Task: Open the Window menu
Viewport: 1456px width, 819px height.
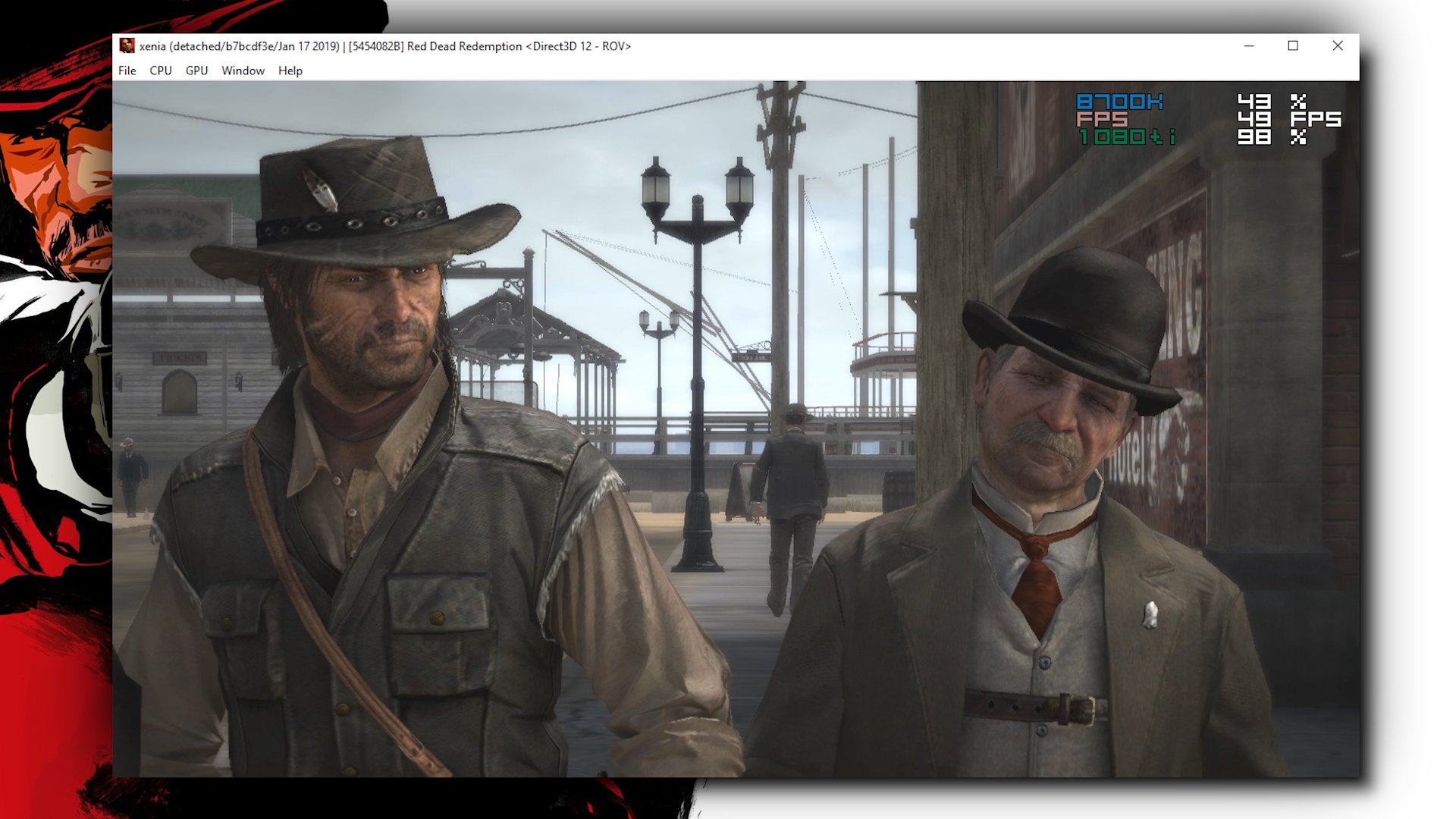Action: tap(243, 71)
